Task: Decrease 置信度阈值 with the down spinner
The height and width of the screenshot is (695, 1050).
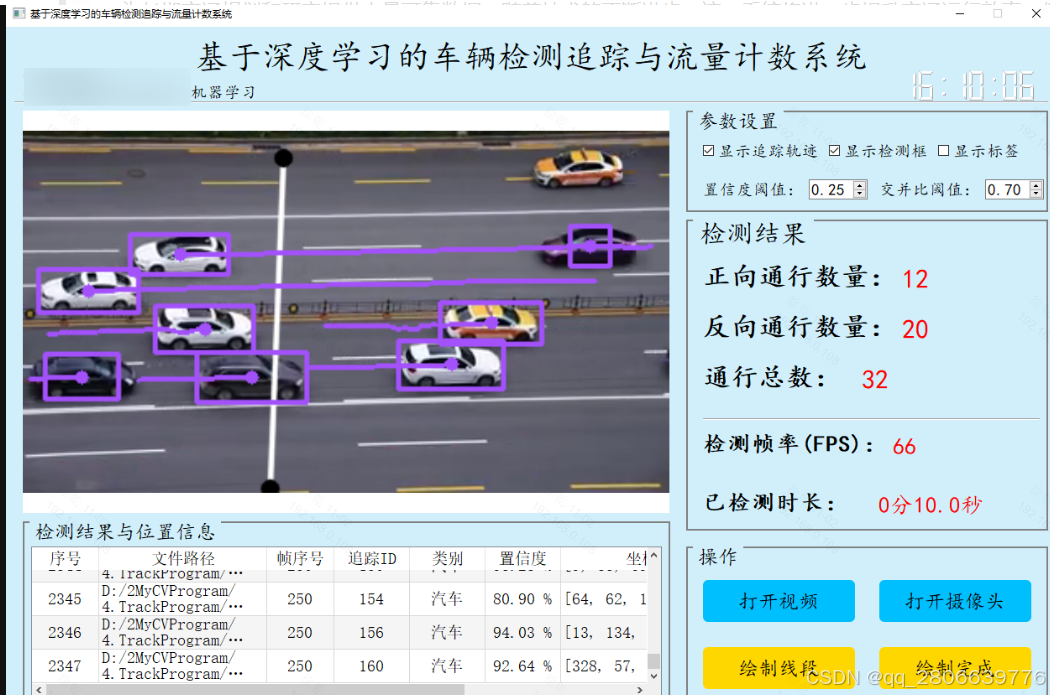Action: (859, 193)
